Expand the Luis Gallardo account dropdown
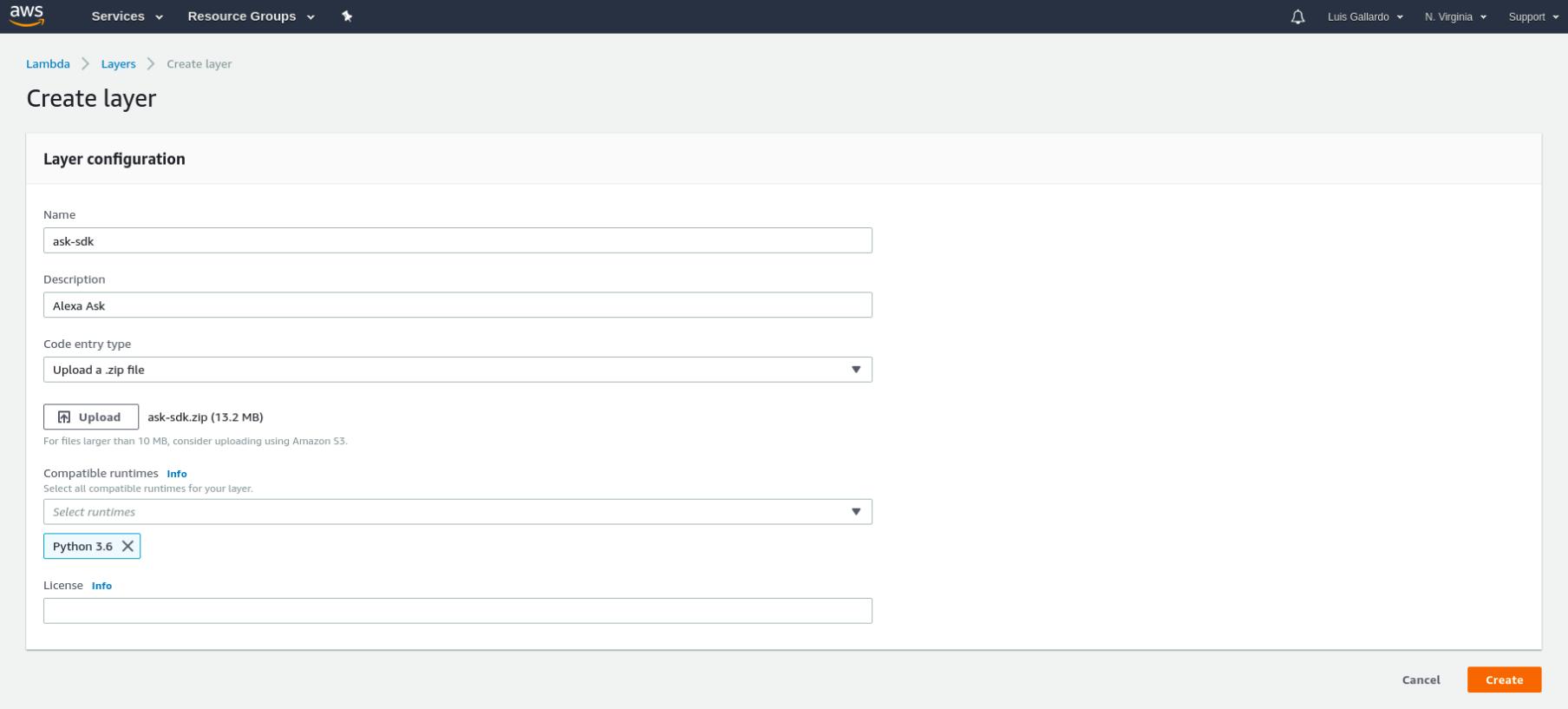Image resolution: width=1568 pixels, height=709 pixels. 1365,16
